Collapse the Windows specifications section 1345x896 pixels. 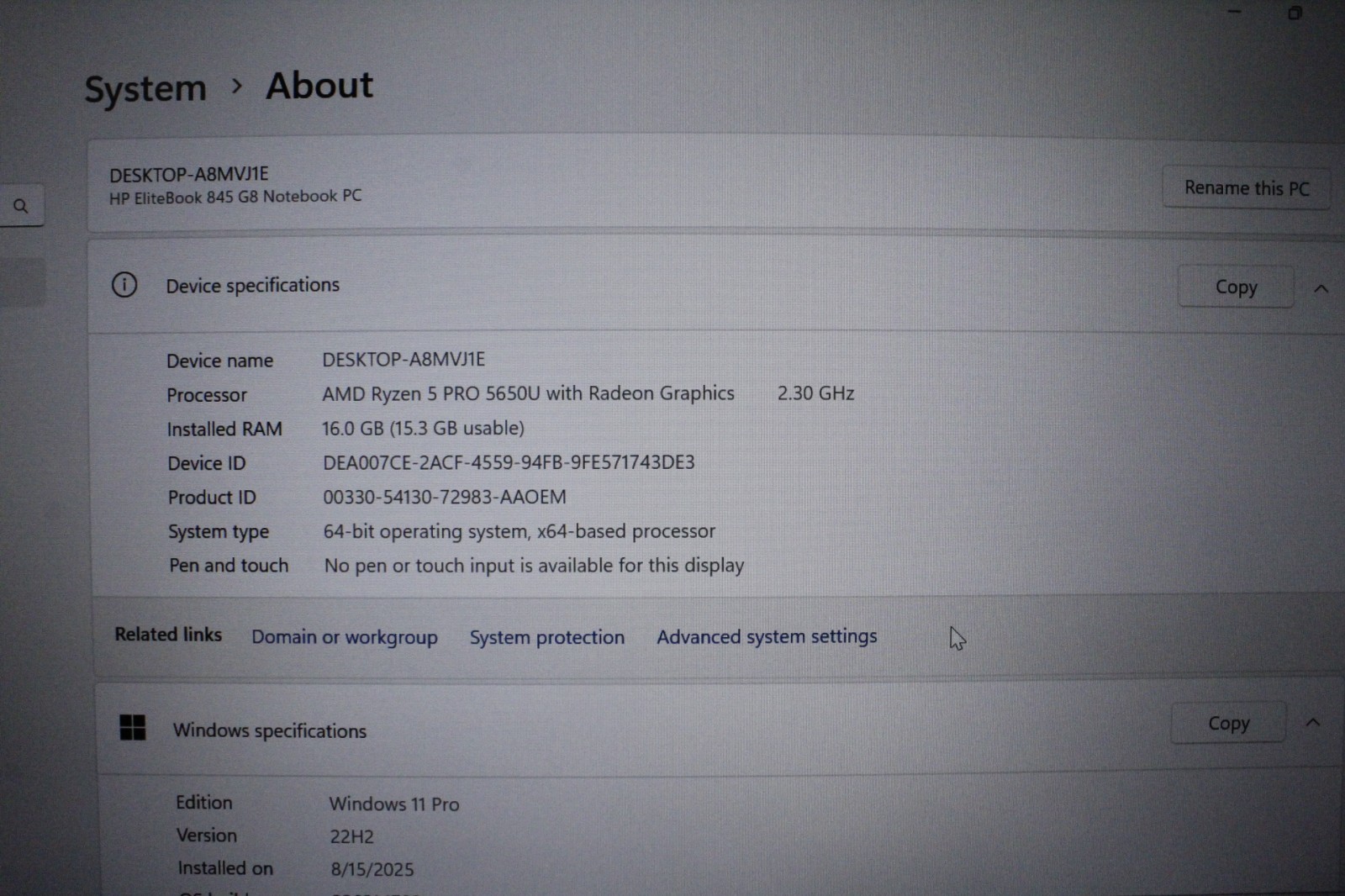(1312, 722)
